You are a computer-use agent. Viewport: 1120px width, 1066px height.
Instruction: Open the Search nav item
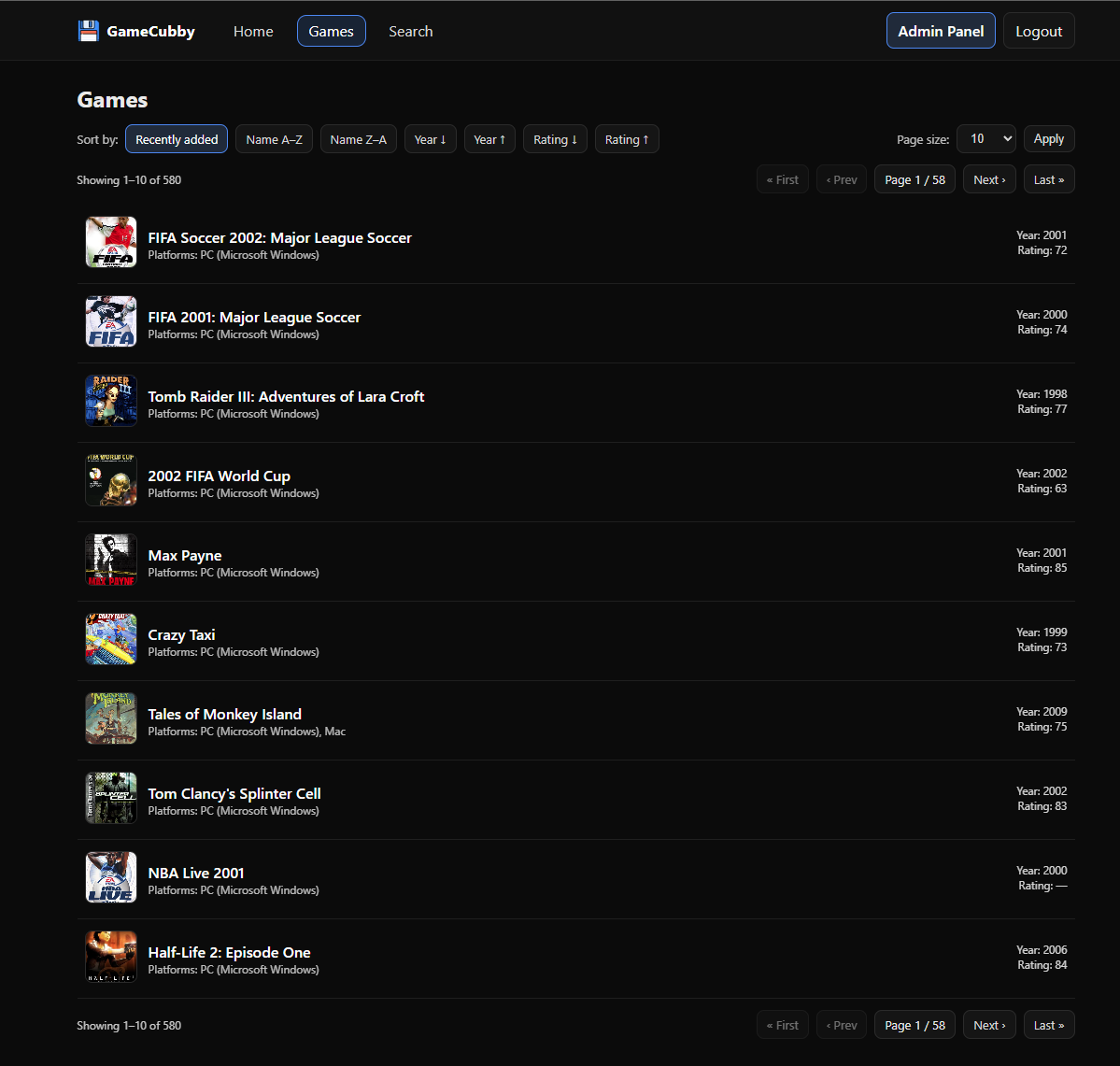click(411, 32)
